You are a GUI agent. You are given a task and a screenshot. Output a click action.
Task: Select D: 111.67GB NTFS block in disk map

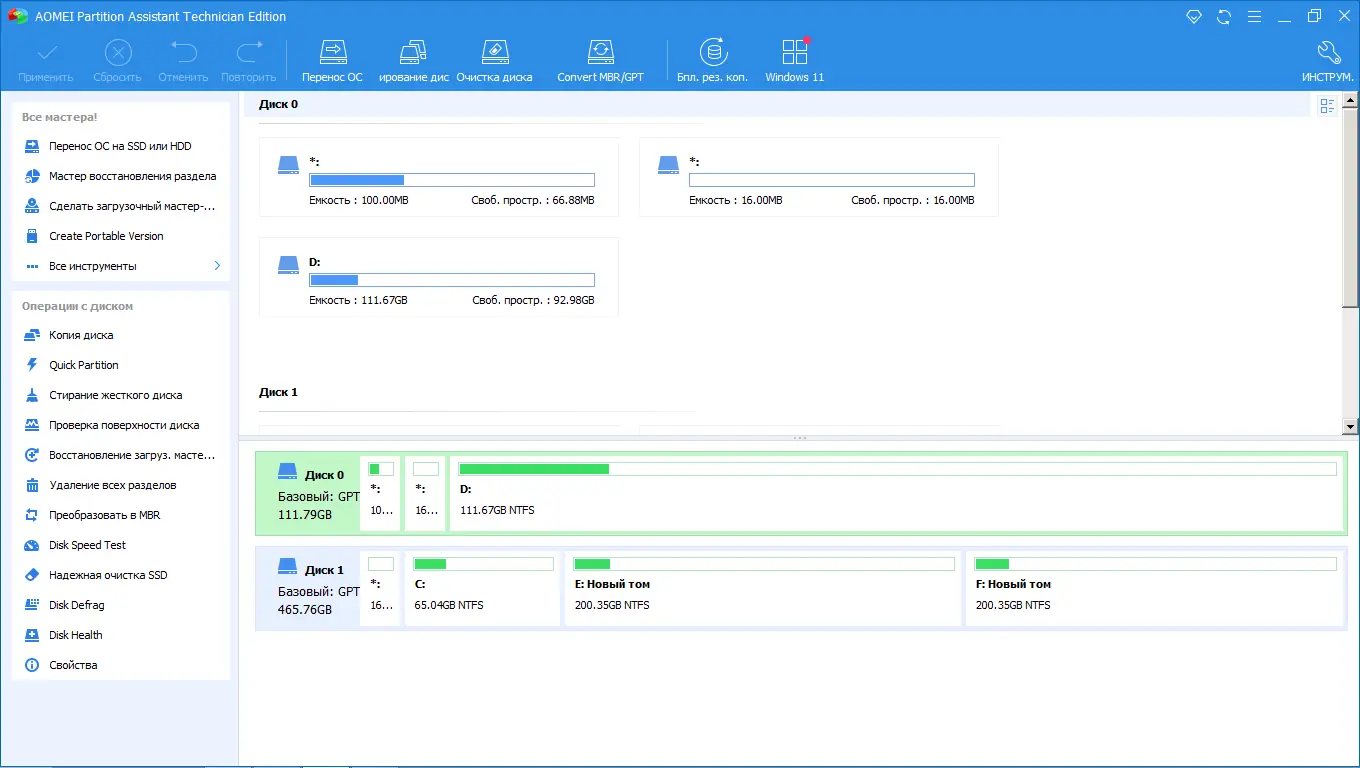click(897, 493)
